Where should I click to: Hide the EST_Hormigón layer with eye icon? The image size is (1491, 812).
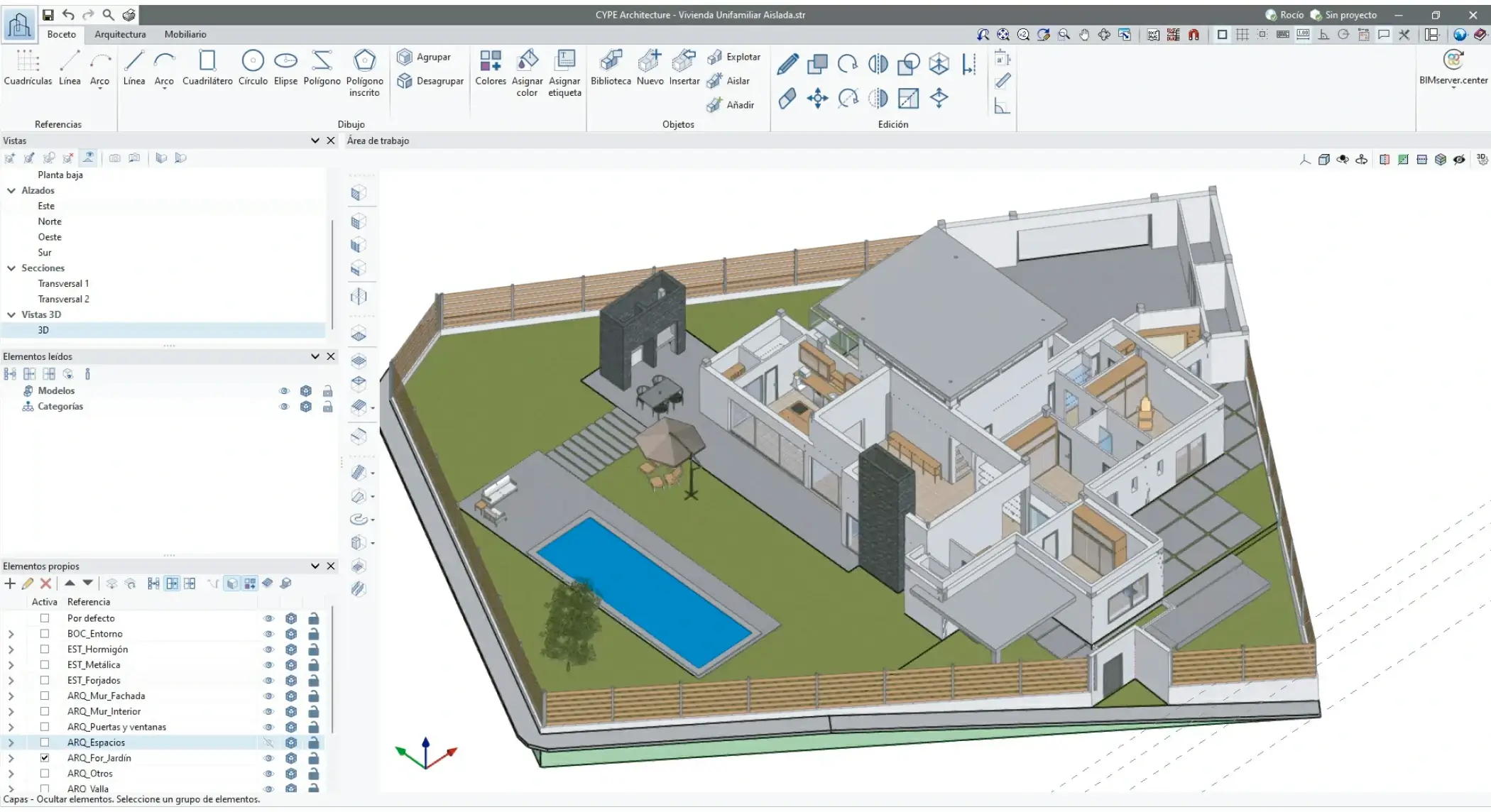tap(268, 649)
